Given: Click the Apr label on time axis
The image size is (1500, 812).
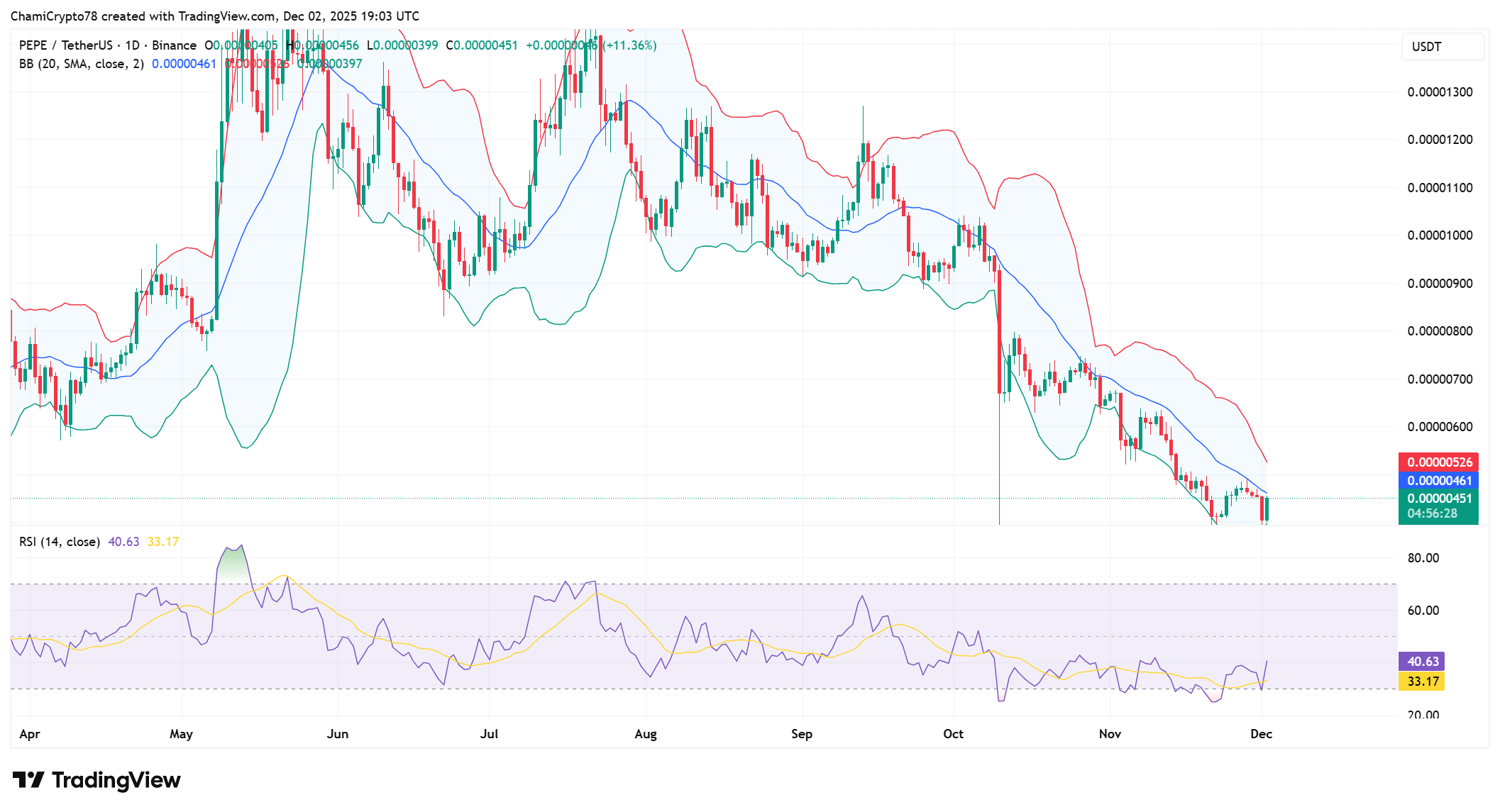Looking at the screenshot, I should point(30,734).
